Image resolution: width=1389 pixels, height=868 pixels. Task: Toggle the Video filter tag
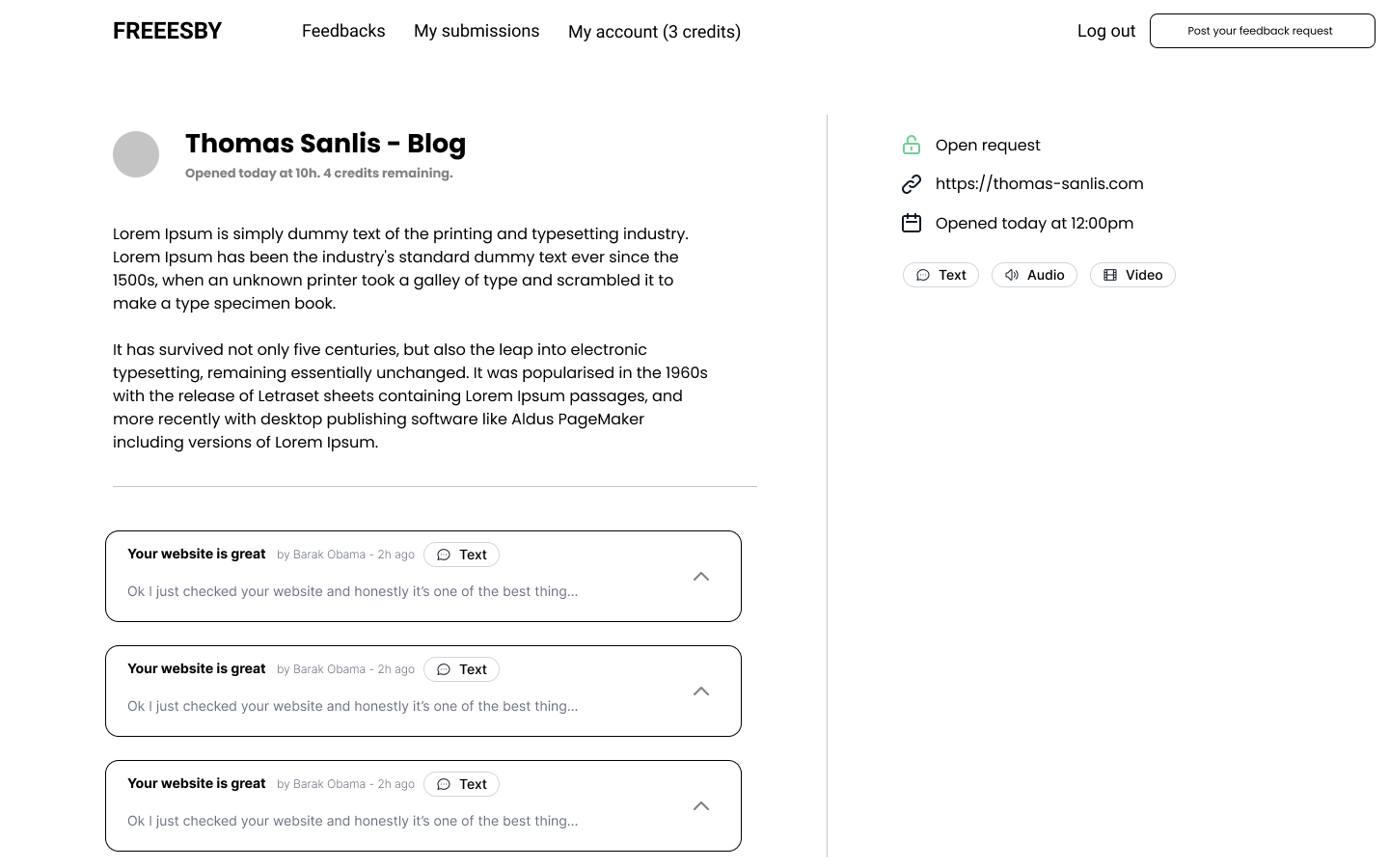click(x=1132, y=275)
